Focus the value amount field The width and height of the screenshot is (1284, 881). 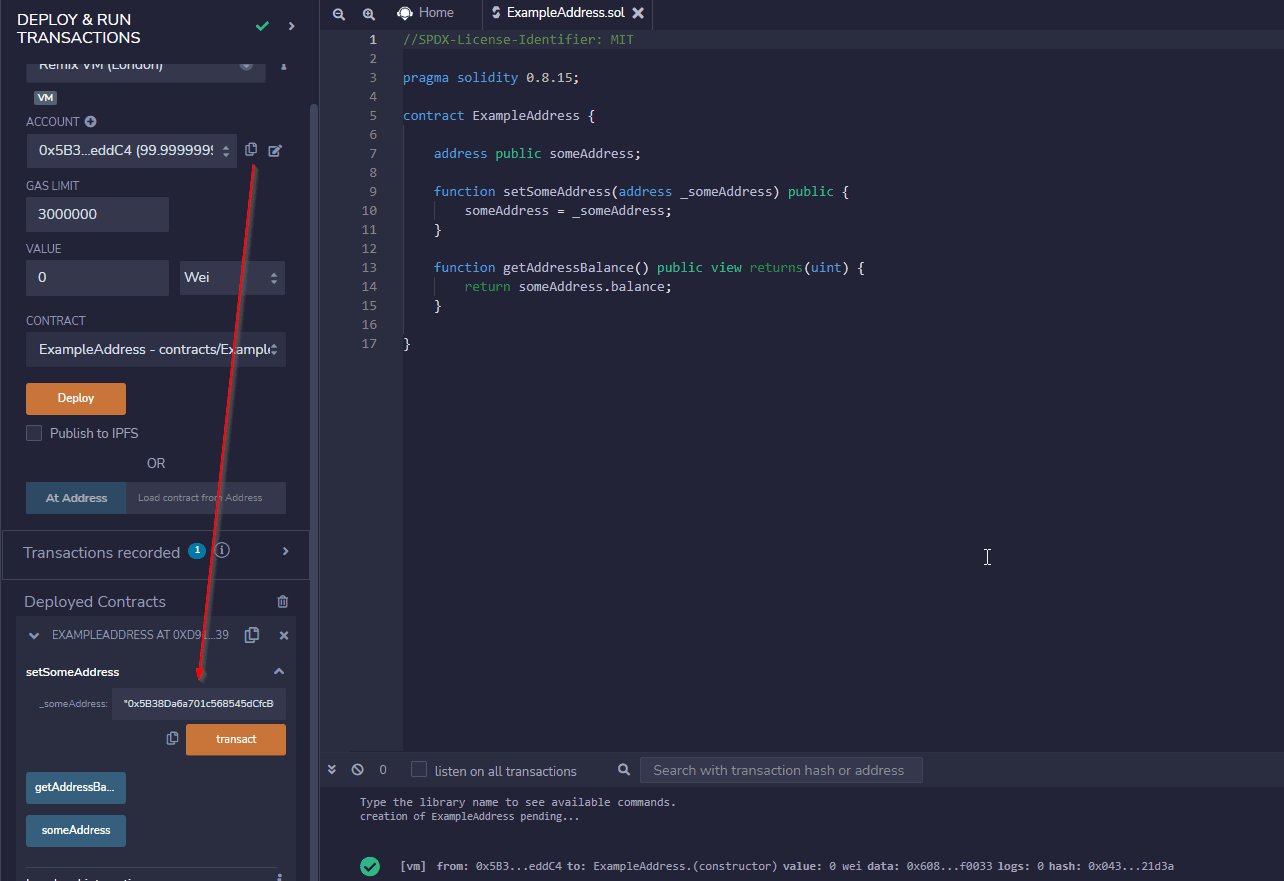97,277
